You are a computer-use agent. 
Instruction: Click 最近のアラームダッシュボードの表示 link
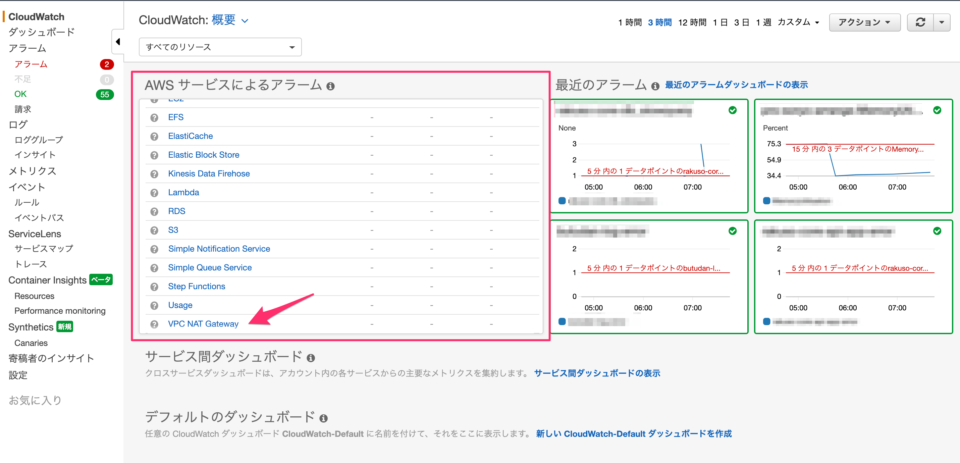[736, 85]
